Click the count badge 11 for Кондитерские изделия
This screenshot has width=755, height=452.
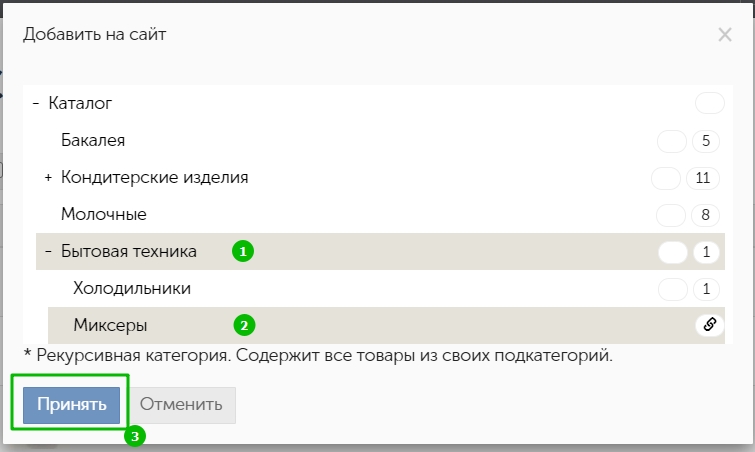[703, 178]
